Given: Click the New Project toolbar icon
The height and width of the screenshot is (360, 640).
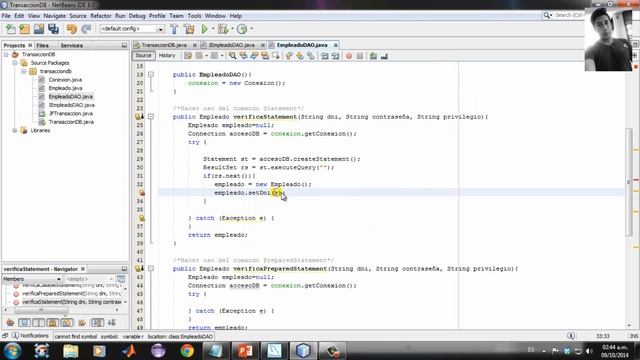Looking at the screenshot, I should coord(24,29).
